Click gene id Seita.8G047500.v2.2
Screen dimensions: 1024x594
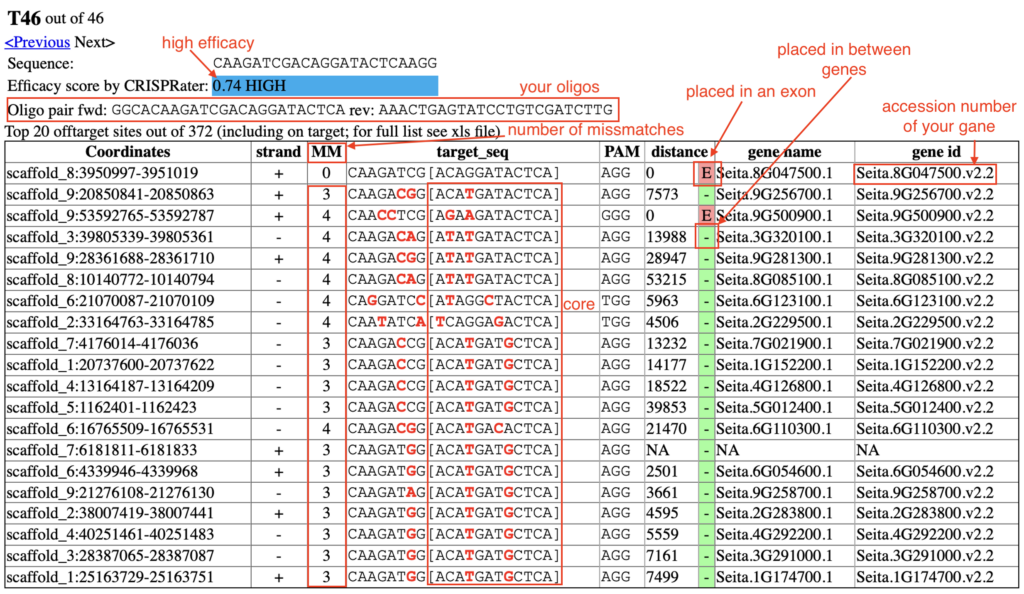coord(925,173)
